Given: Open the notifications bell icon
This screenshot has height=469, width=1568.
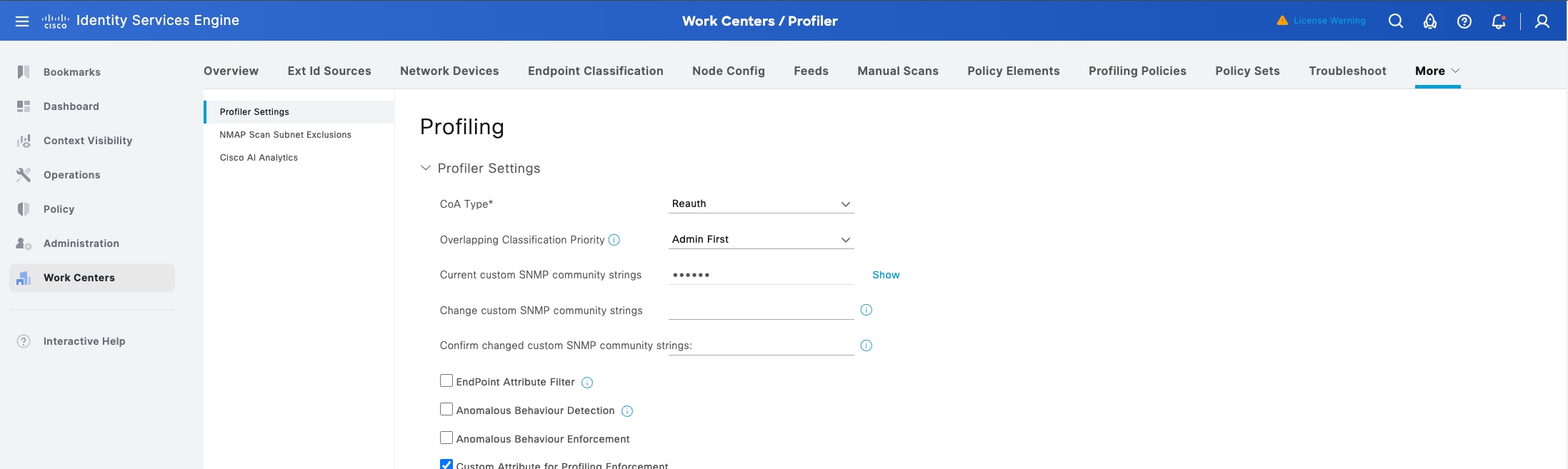Looking at the screenshot, I should pos(1498,21).
